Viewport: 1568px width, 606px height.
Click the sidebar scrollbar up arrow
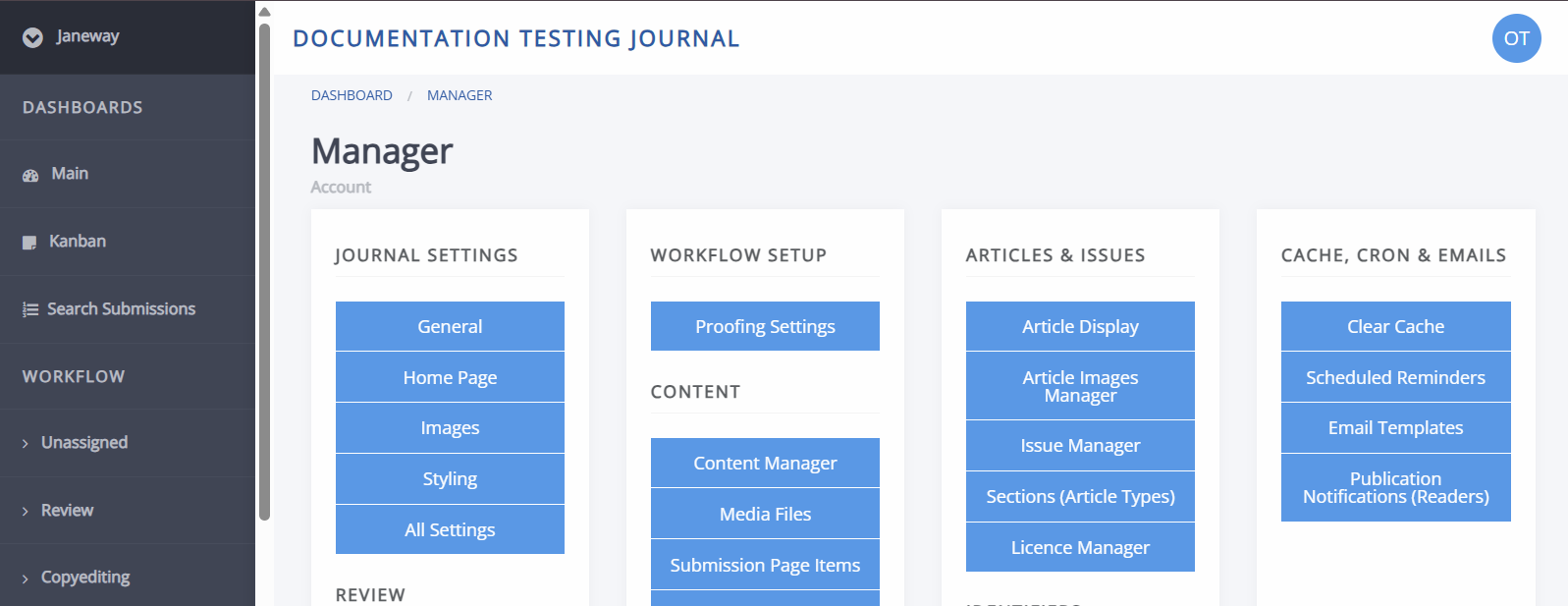coord(264,12)
